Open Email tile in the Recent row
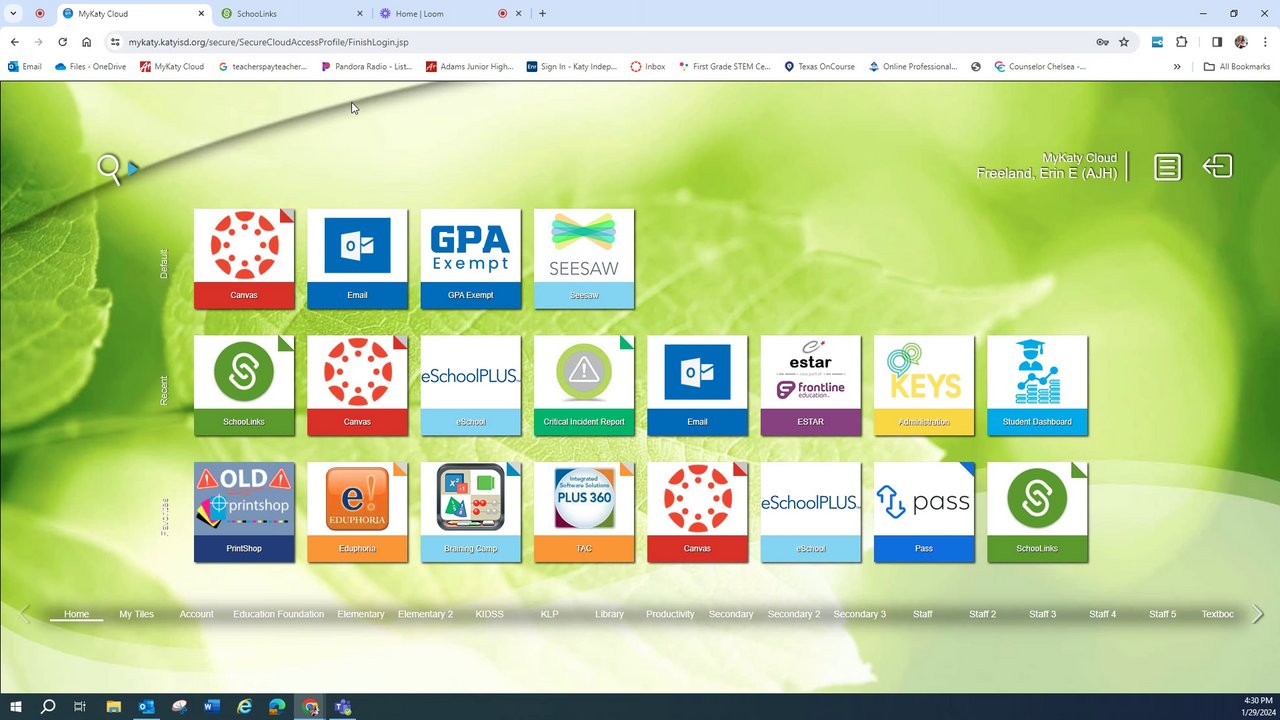The image size is (1280, 720). [697, 385]
